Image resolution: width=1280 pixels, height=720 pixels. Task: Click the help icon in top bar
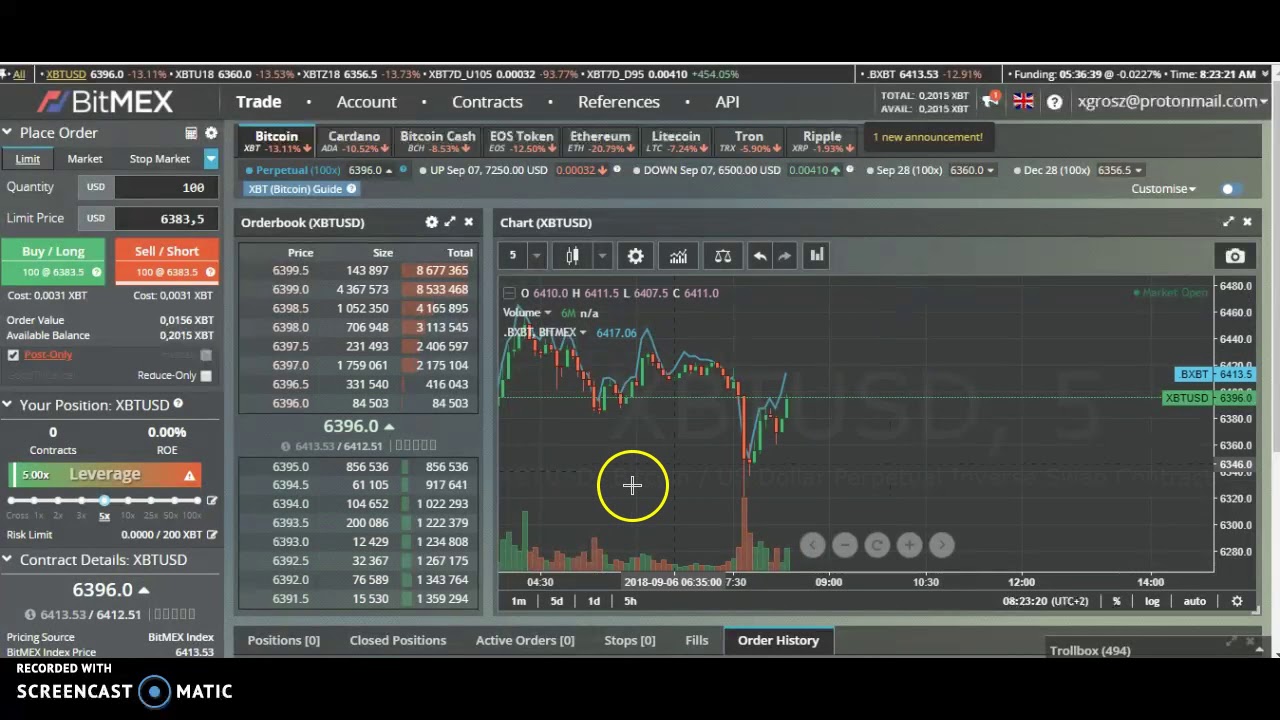[x=1054, y=102]
